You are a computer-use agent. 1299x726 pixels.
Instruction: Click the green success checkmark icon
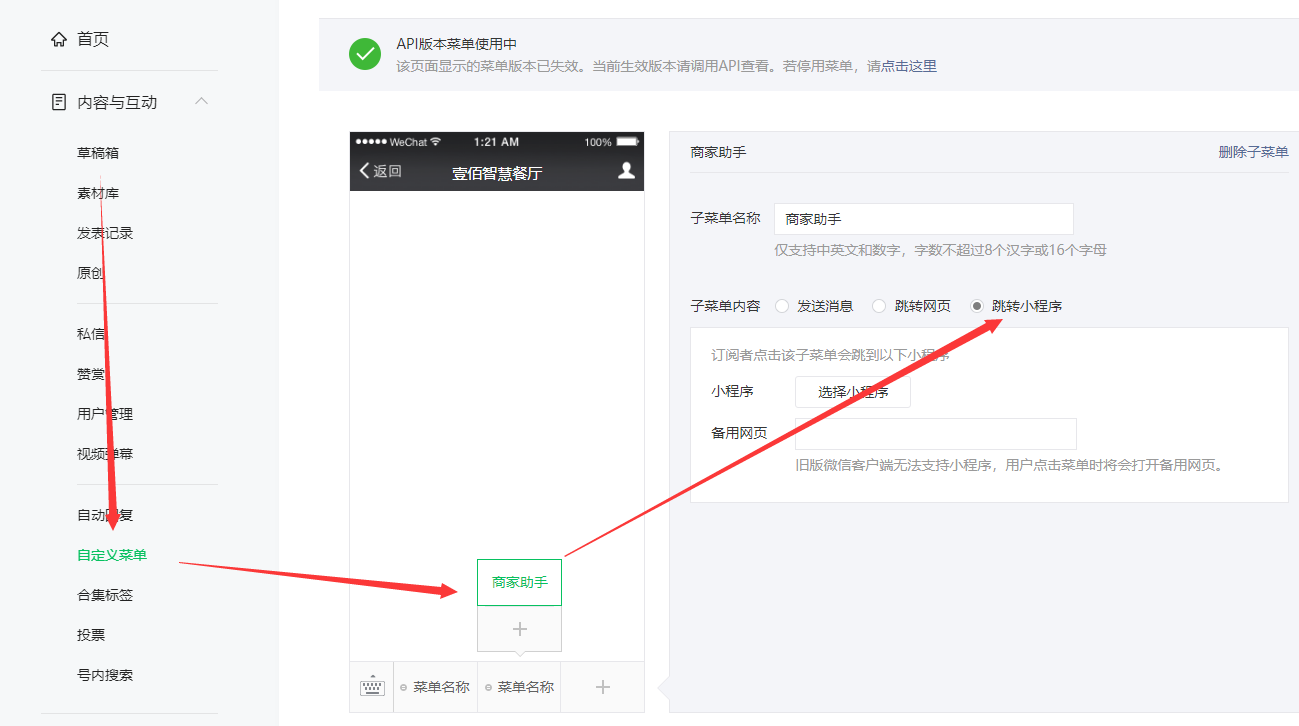pos(365,54)
